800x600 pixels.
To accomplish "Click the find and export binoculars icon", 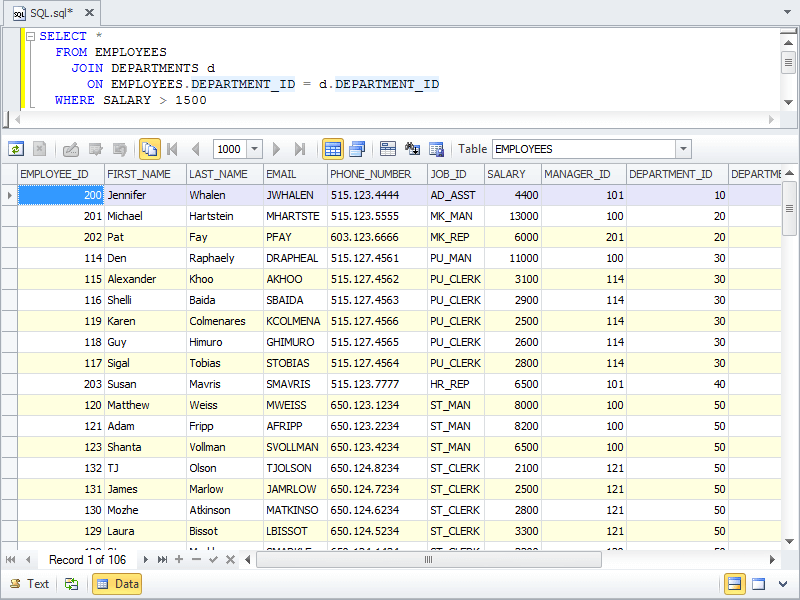I will [x=412, y=149].
